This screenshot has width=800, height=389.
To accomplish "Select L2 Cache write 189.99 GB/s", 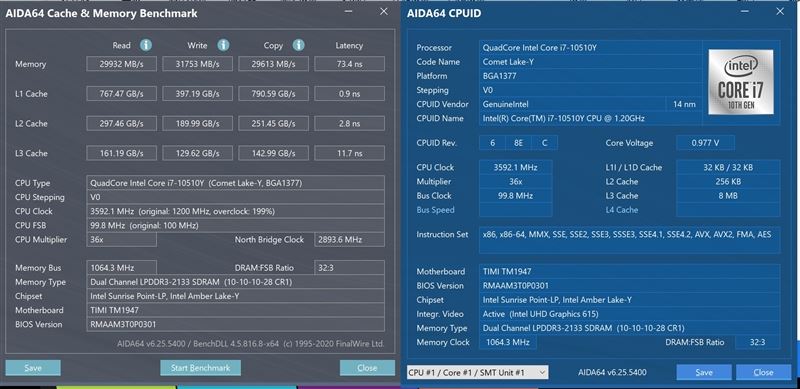I will pos(197,123).
